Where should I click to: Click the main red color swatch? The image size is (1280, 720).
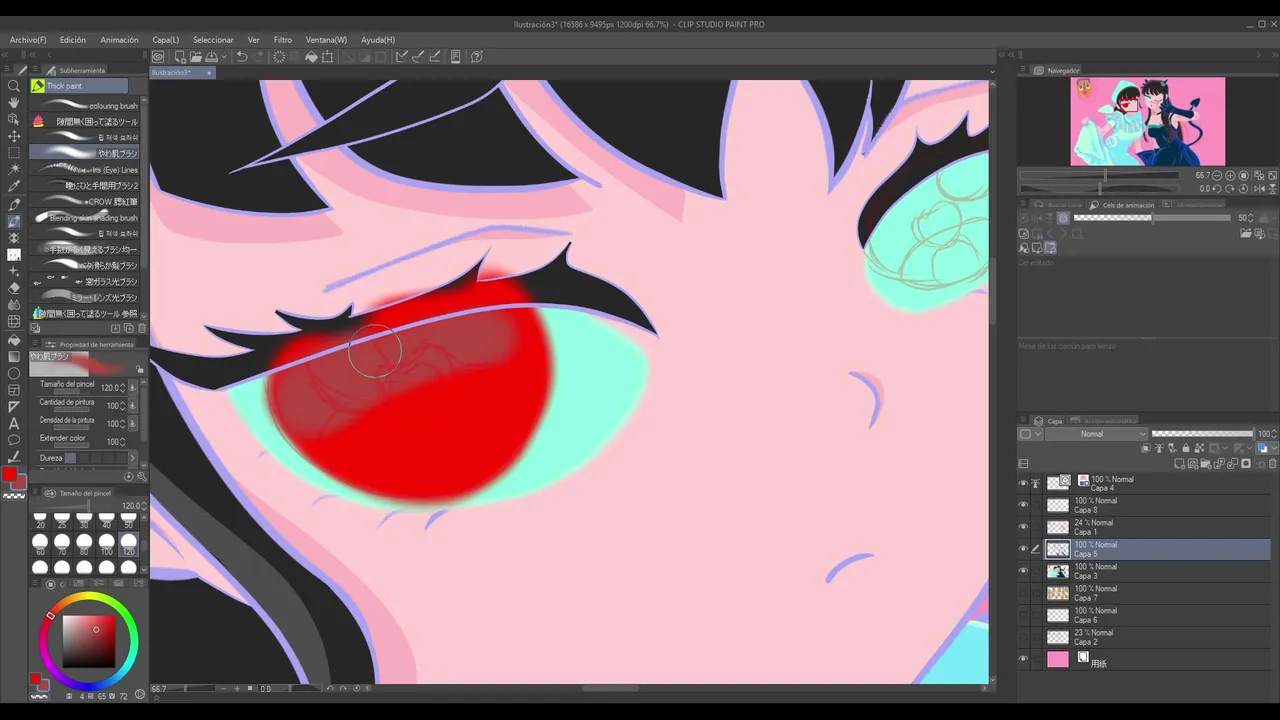10,474
